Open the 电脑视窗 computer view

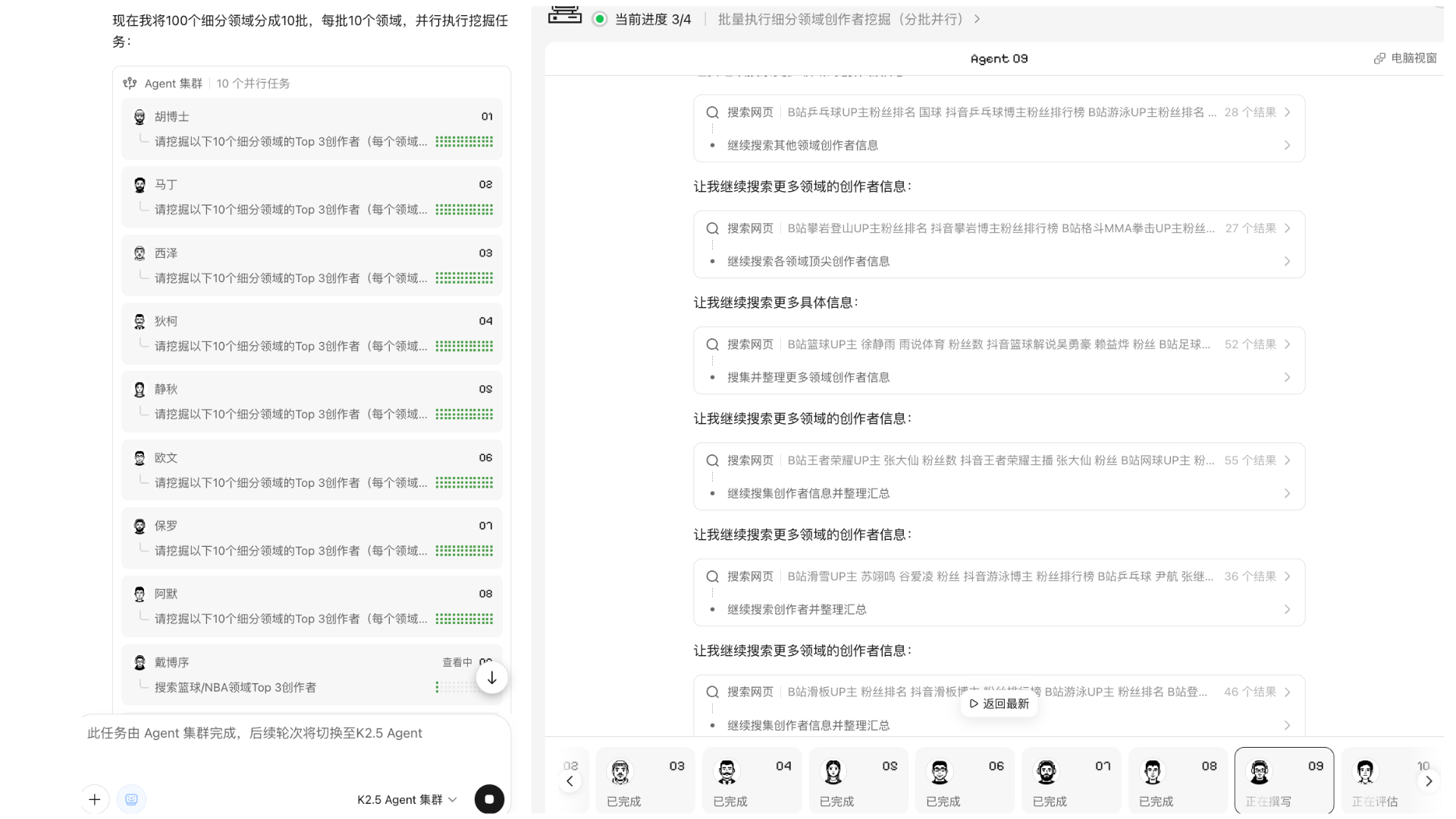(x=1405, y=58)
